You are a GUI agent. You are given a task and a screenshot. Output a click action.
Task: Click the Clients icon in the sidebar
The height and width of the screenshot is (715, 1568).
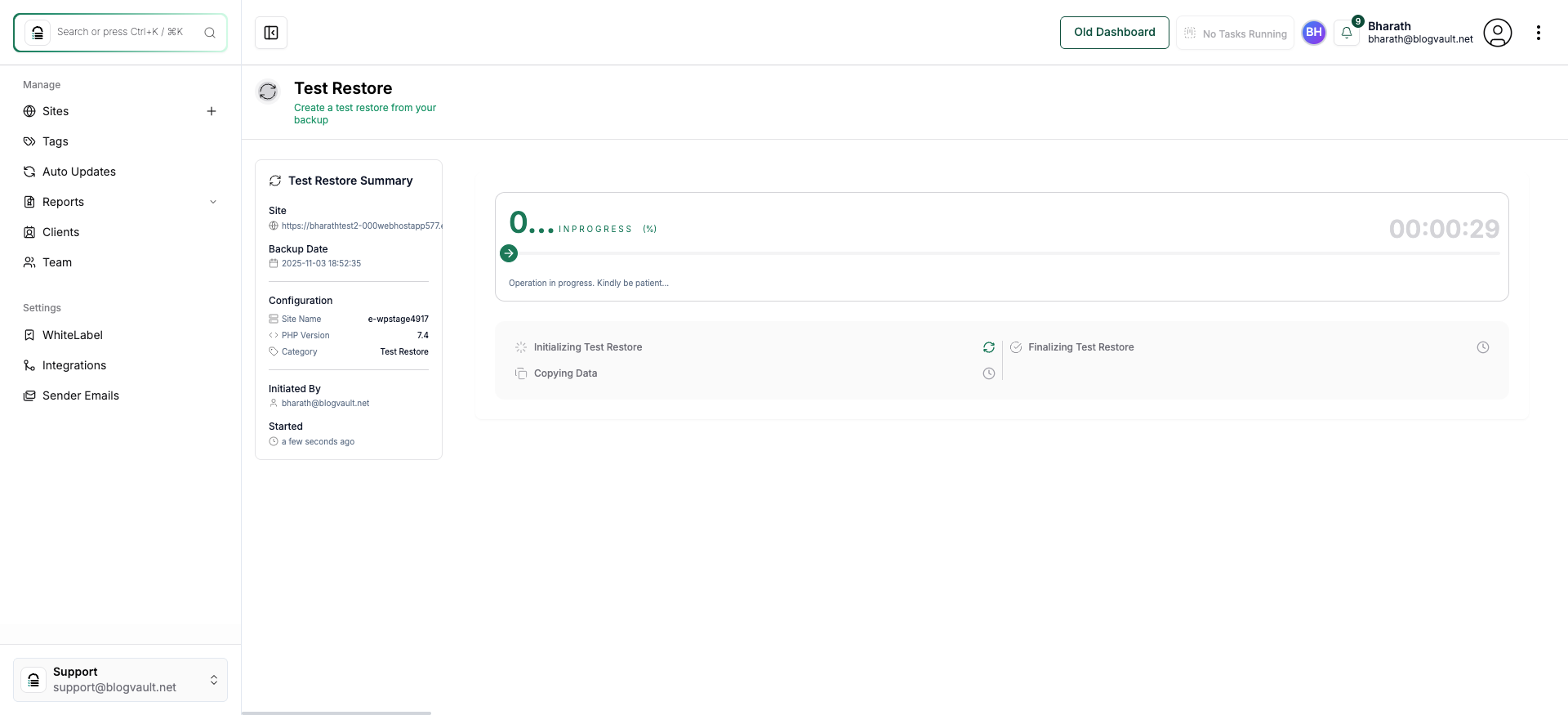29,232
